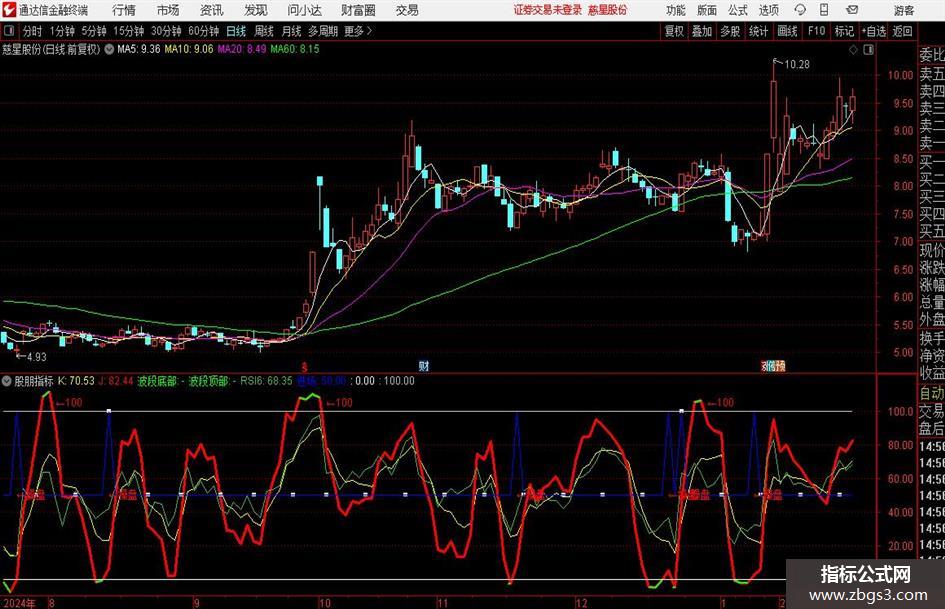Click the 返回 back button

click(902, 31)
